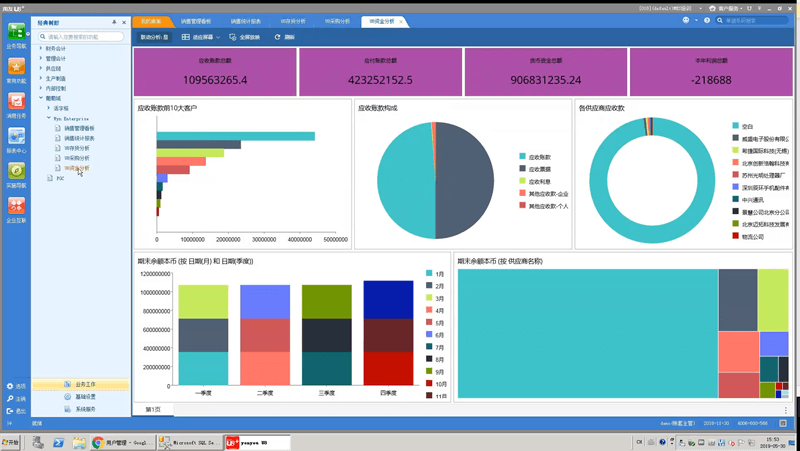Select the 业务工作 section button
The width and height of the screenshot is (800, 451).
tap(81, 384)
